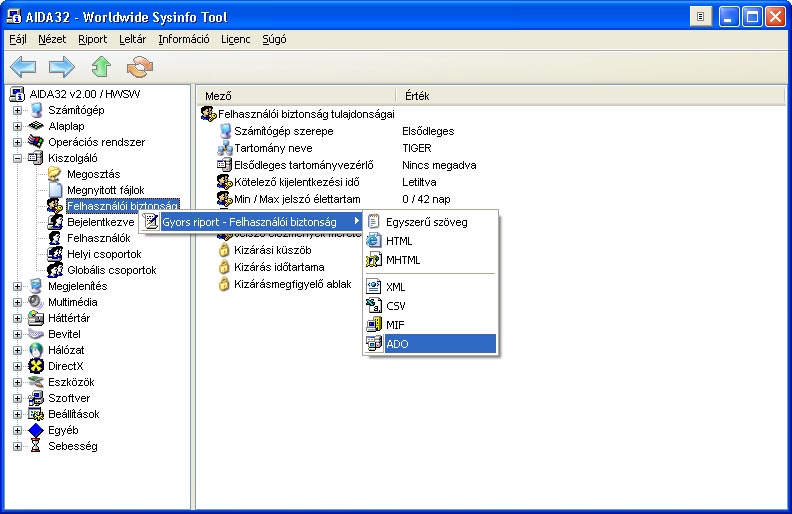Select the Elsődleges tartományvezérlő row
The image size is (792, 514).
(304, 165)
